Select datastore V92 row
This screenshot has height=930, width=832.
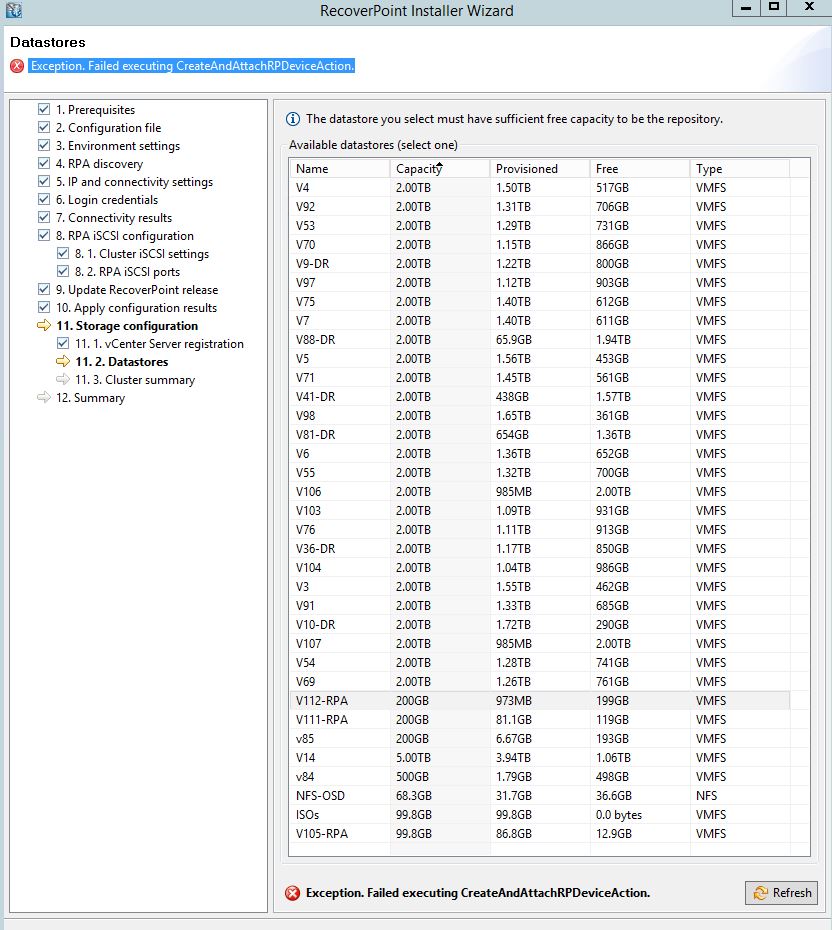(540, 206)
